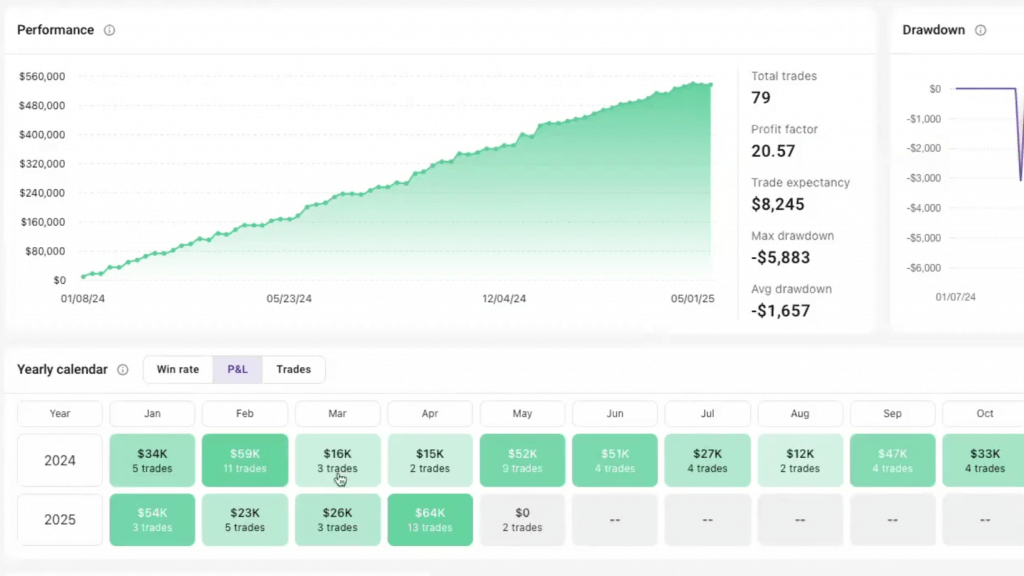Screen dimensions: 1024x576
Task: Click the 2024 year row label
Action: click(60, 460)
